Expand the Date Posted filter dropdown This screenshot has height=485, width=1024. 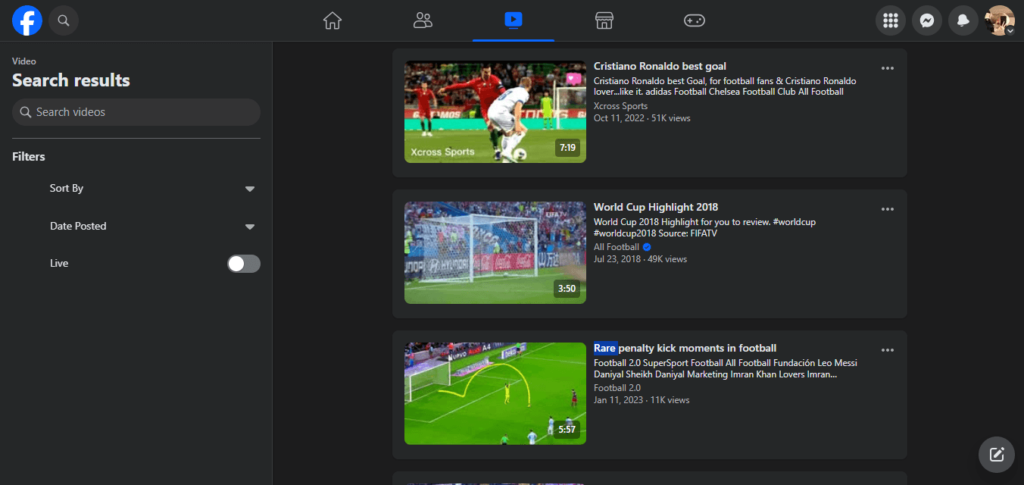(x=250, y=226)
